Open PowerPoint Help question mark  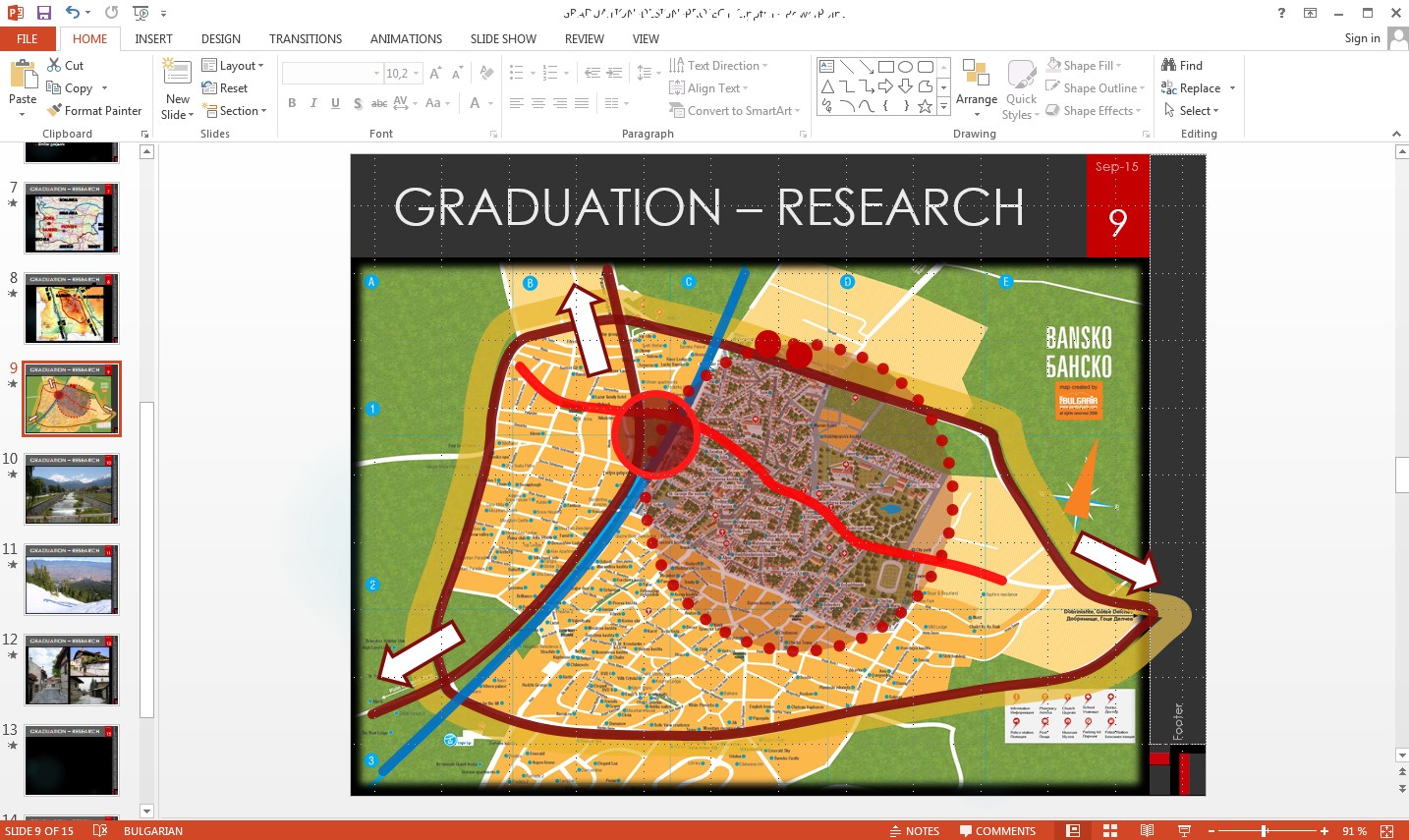pyautogui.click(x=1281, y=13)
